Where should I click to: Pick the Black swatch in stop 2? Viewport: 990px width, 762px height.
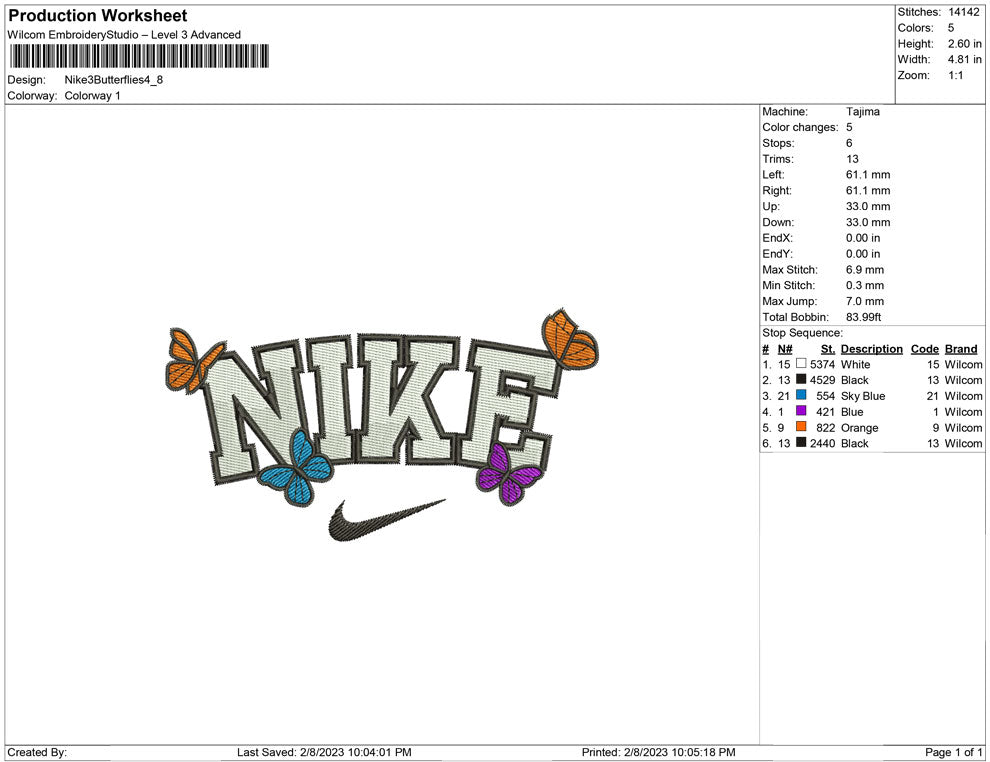pyautogui.click(x=801, y=379)
